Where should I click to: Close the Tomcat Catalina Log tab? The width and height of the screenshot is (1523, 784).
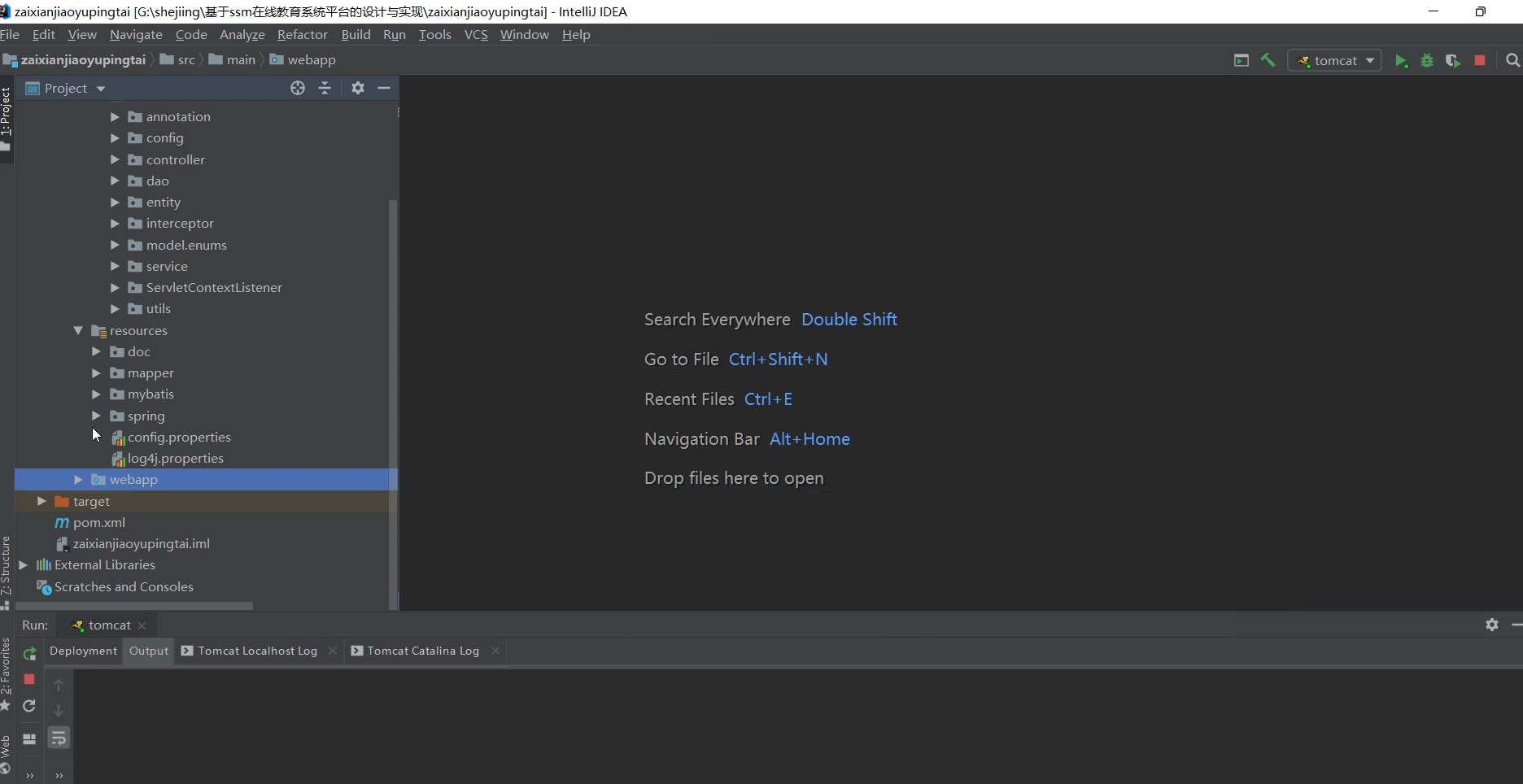tap(495, 651)
